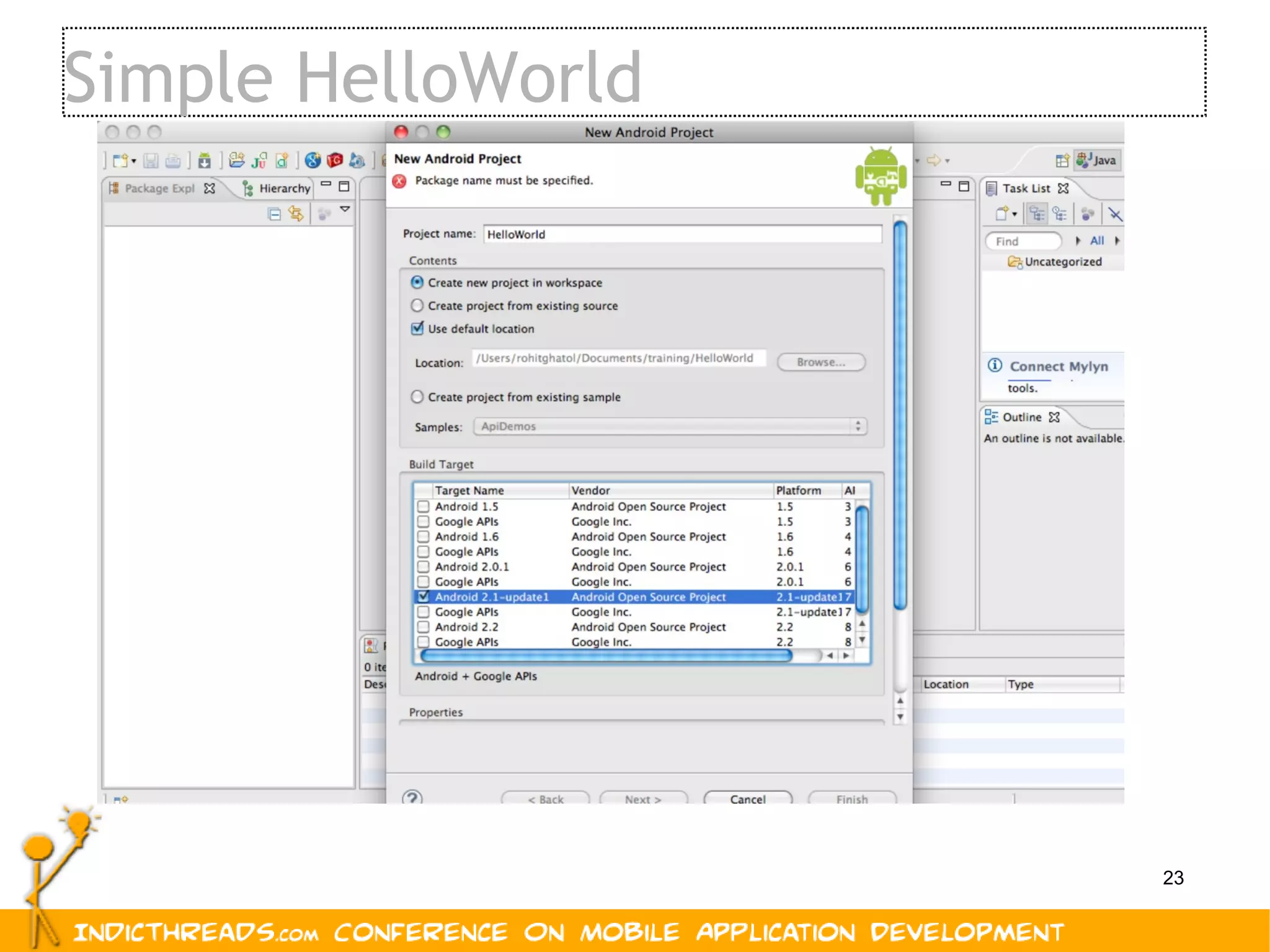Click the Finish button
The width and height of the screenshot is (1270, 952).
[852, 799]
